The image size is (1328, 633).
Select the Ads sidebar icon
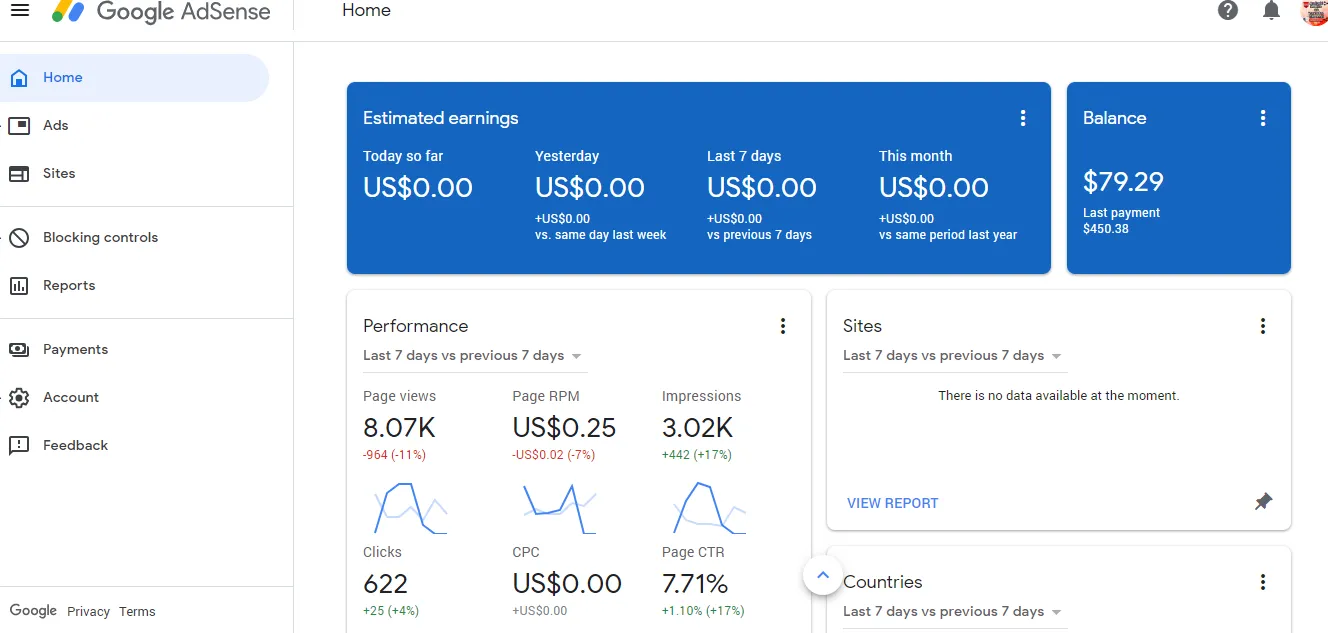click(18, 125)
